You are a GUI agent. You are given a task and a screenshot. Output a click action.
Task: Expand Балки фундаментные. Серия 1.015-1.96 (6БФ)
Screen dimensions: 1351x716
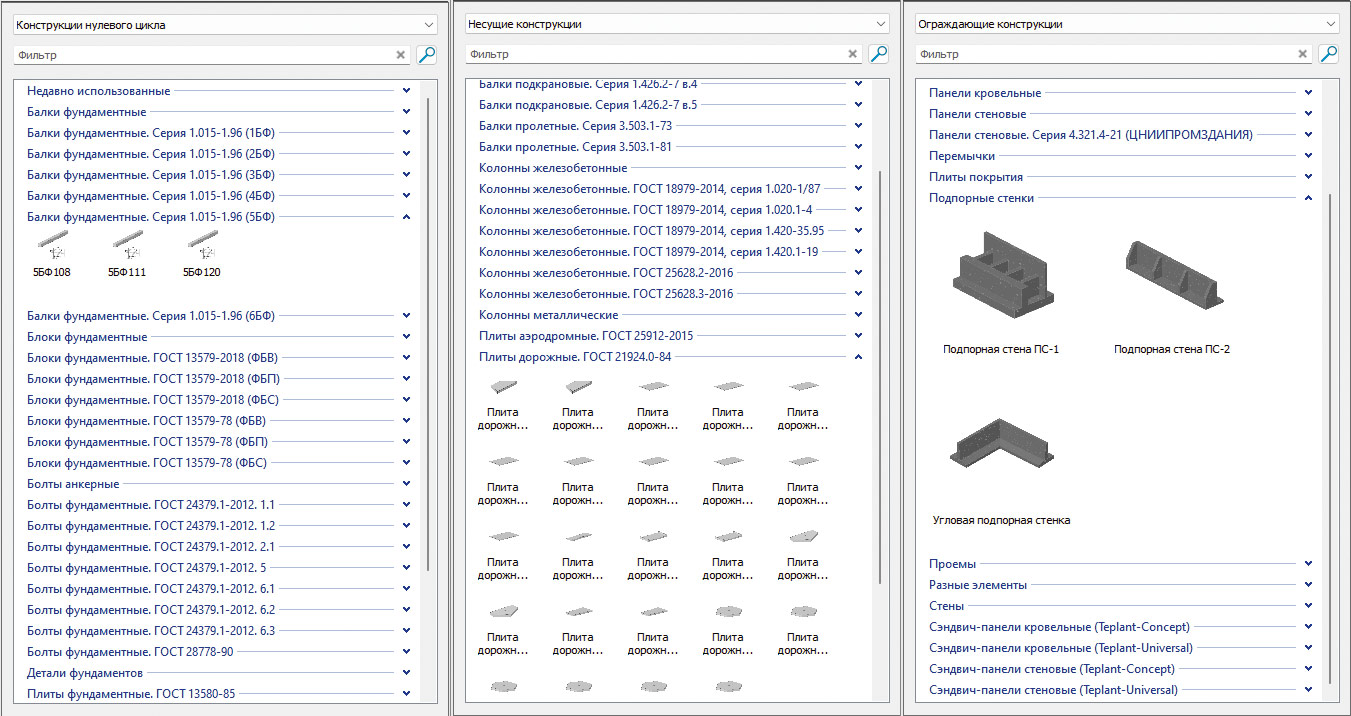click(x=407, y=316)
